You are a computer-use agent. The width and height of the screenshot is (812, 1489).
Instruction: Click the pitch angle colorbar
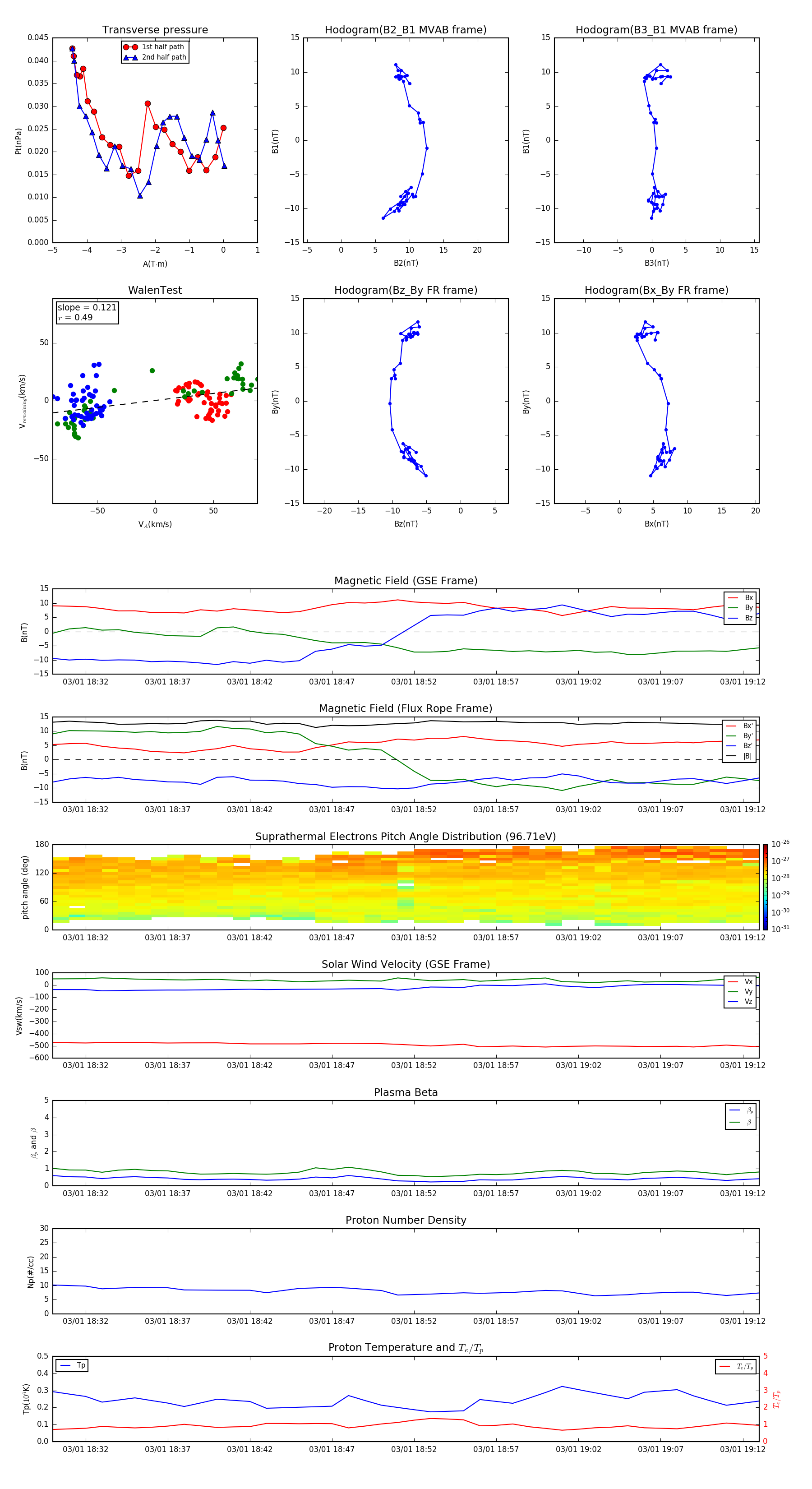tap(765, 887)
